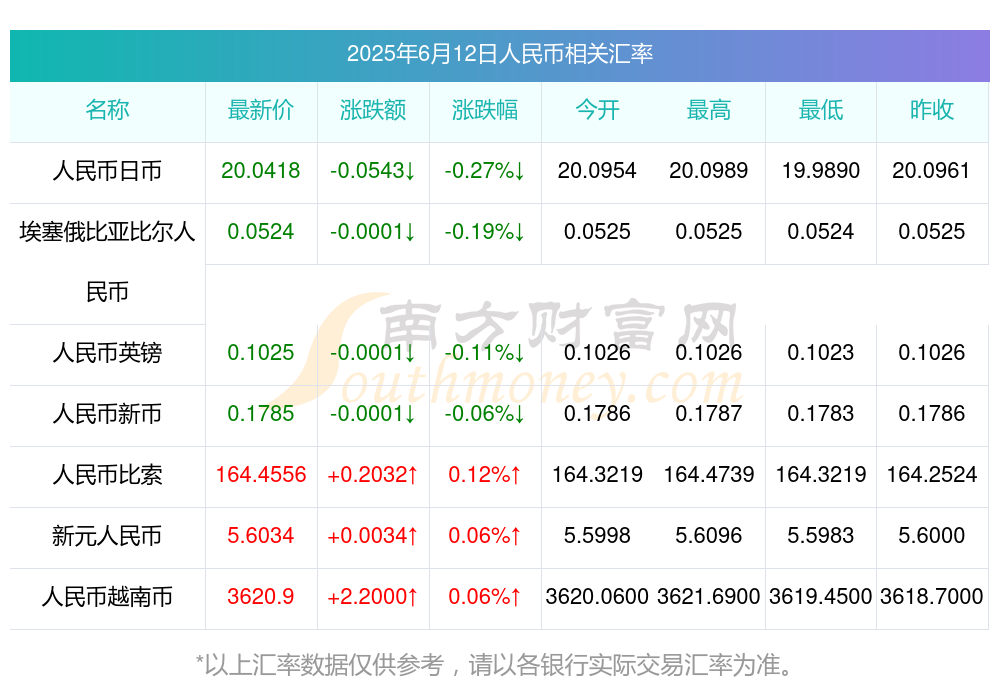Click the 昨收 column header
Image resolution: width=1000 pixels, height=696 pixels.
click(x=932, y=110)
